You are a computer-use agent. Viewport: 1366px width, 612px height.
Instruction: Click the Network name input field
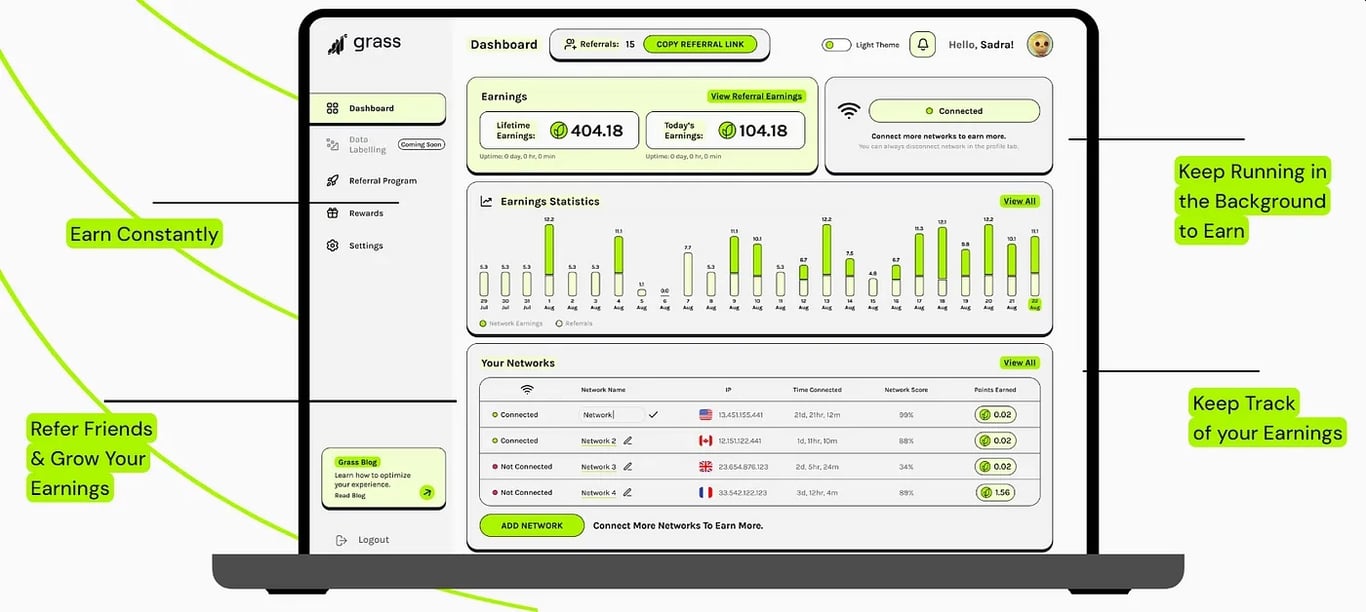tap(612, 414)
